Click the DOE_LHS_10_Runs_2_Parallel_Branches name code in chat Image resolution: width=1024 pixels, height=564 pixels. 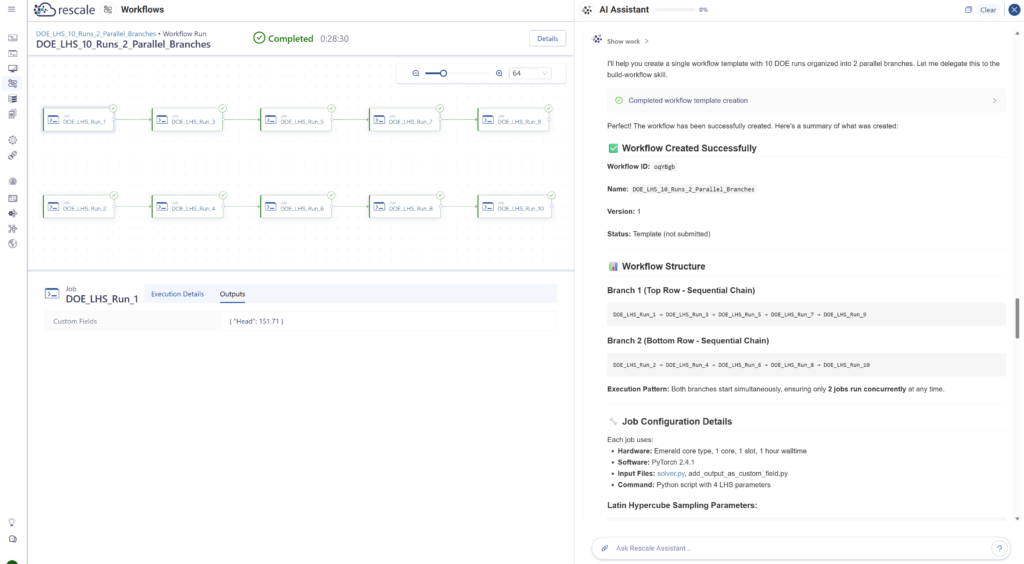tap(693, 189)
